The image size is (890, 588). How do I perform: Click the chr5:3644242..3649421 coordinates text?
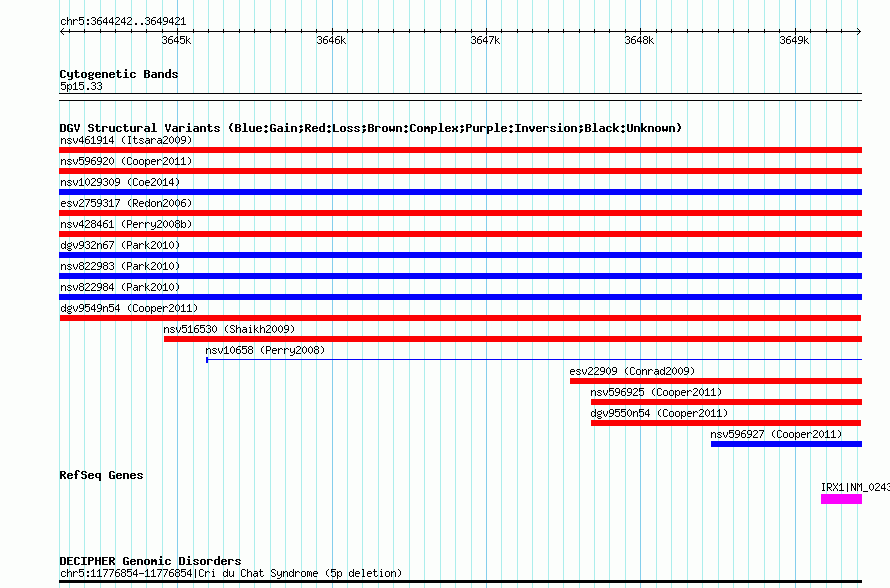(123, 22)
